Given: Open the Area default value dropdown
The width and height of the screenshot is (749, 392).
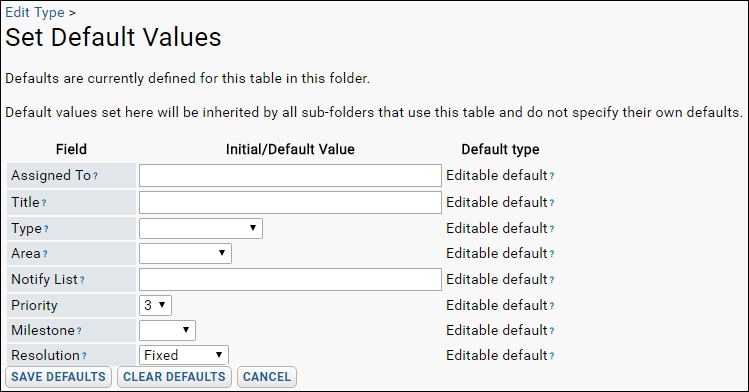Looking at the screenshot, I should [185, 254].
